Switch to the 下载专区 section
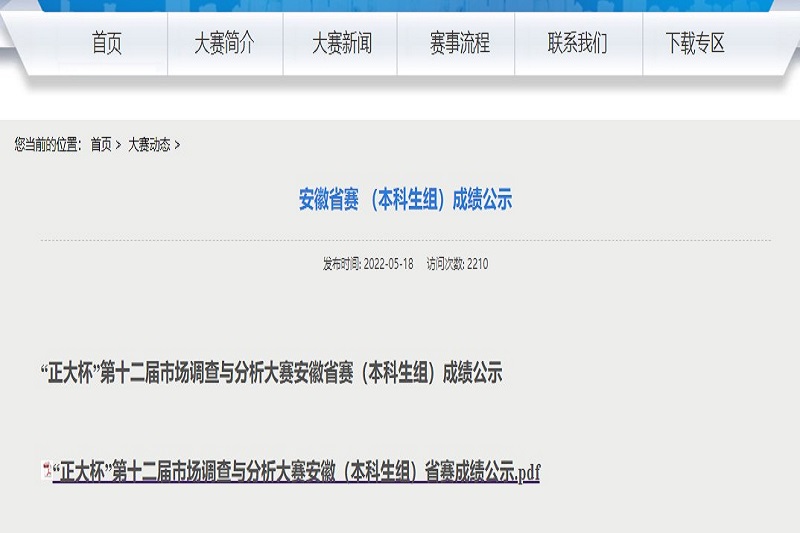800x533 pixels. [695, 43]
